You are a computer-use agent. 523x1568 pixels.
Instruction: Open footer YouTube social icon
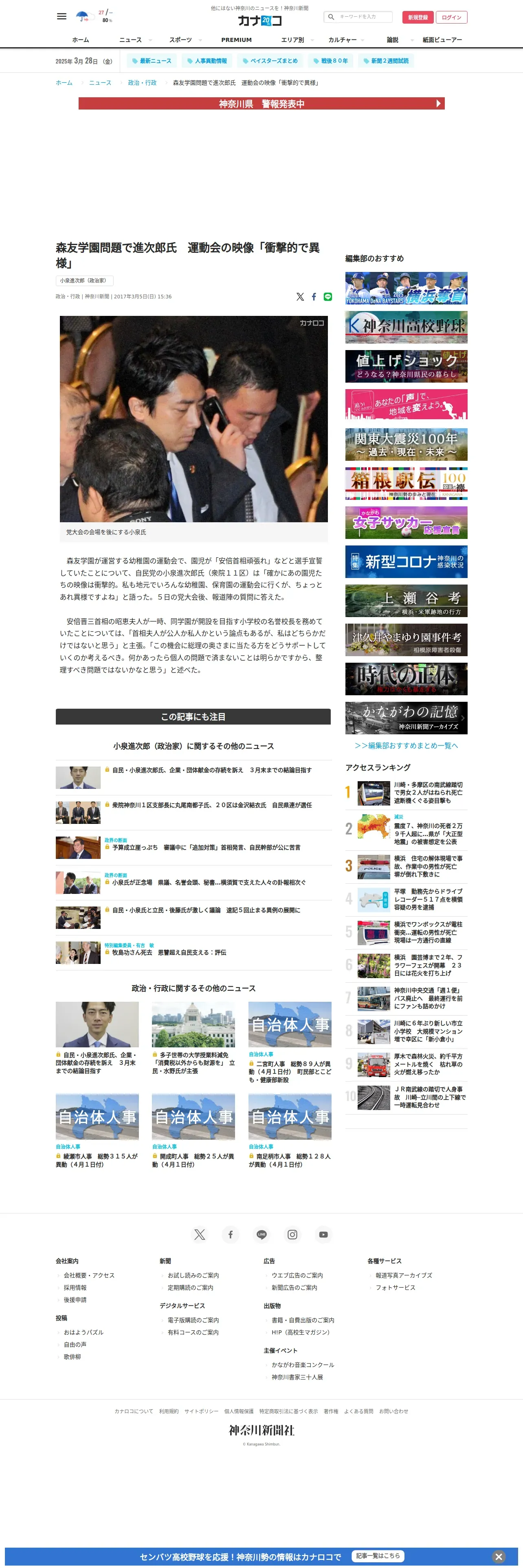[x=323, y=1234]
